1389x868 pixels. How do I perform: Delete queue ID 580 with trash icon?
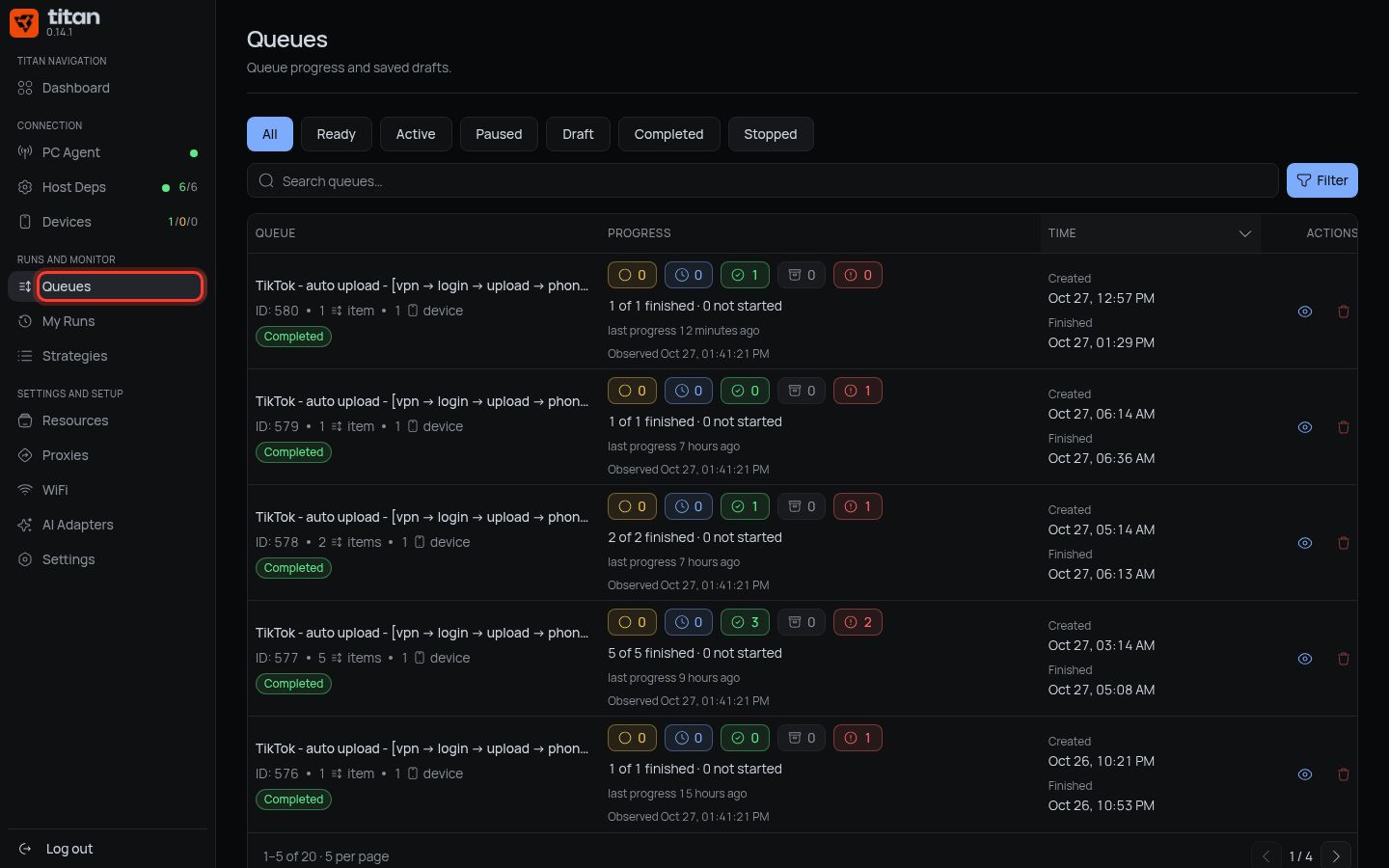point(1343,312)
